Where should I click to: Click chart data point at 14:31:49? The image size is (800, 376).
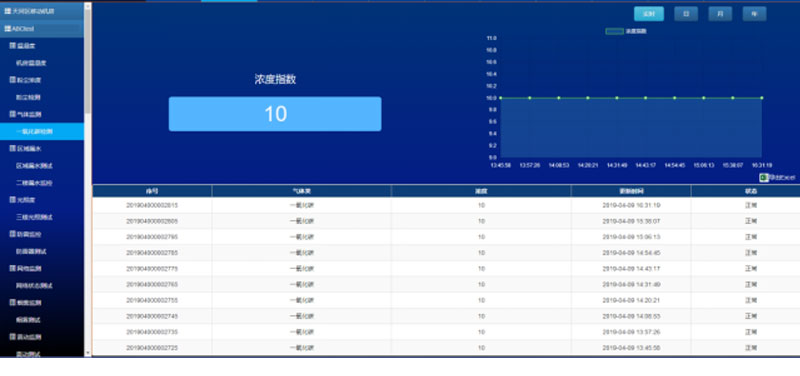617,97
